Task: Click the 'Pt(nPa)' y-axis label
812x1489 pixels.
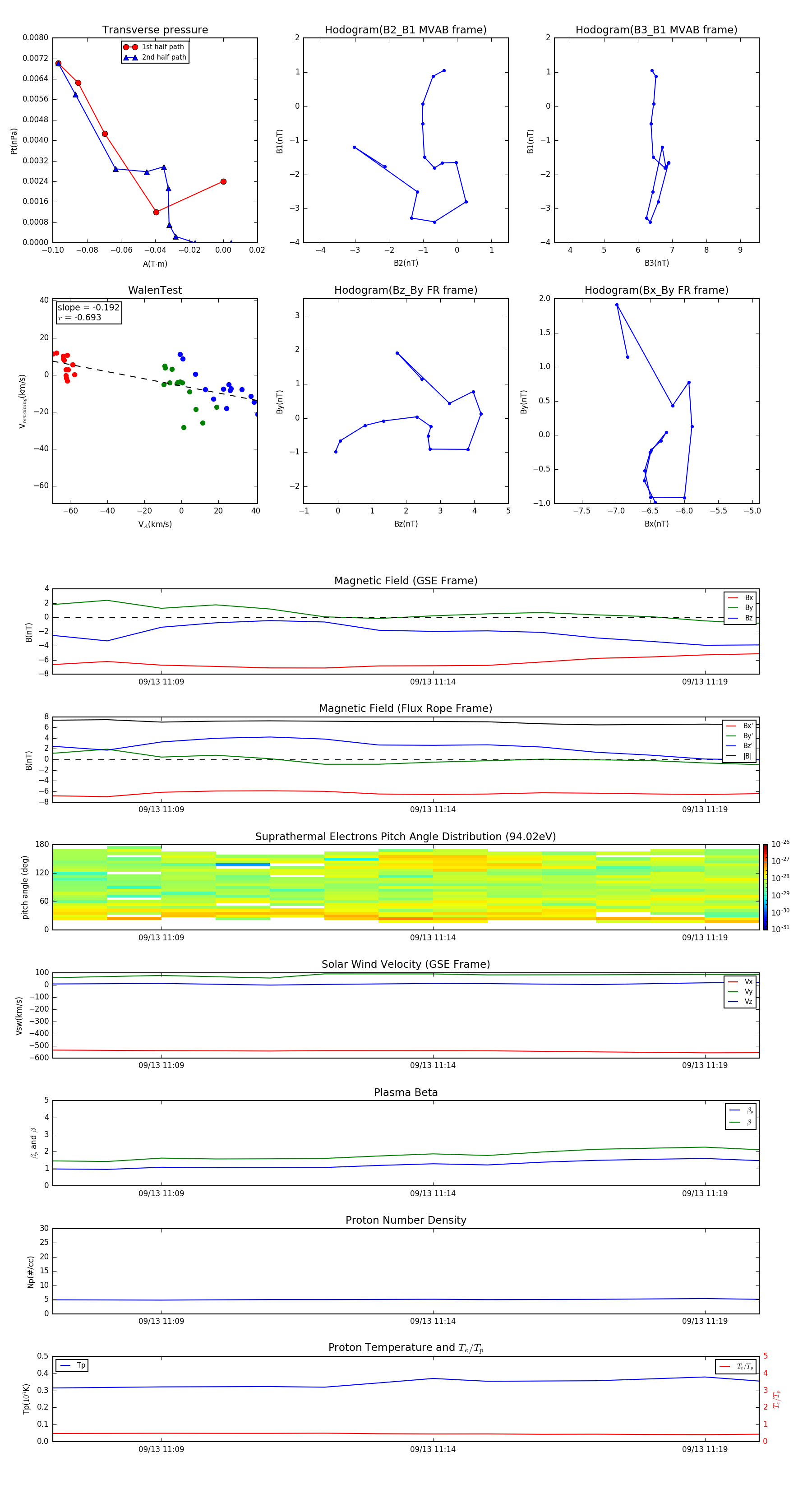Action: 14,141
